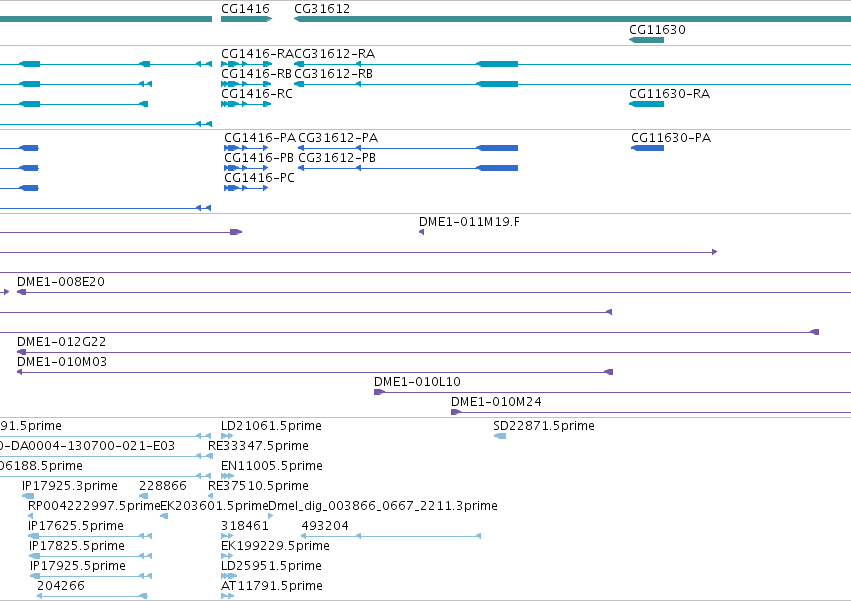The width and height of the screenshot is (851, 601).
Task: Open the RE33347.5prime EST
Action: pyautogui.click(x=211, y=456)
